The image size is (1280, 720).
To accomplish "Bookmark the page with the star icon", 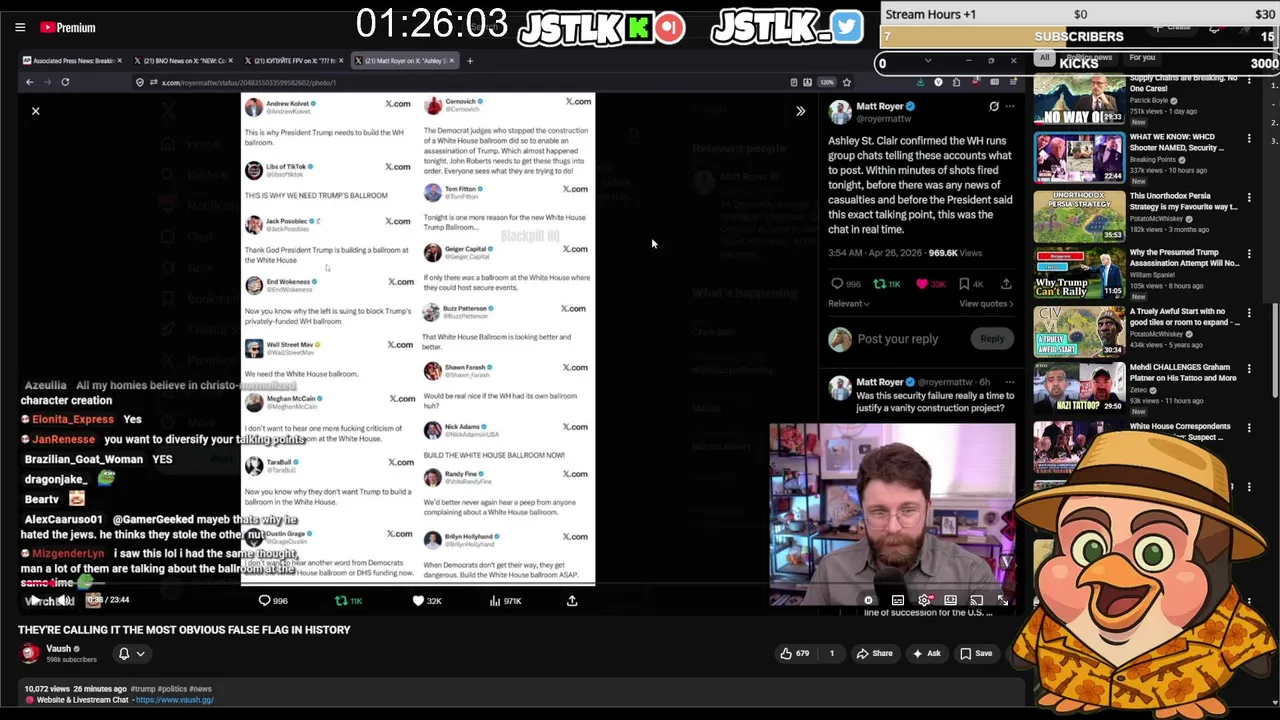I will [847, 82].
